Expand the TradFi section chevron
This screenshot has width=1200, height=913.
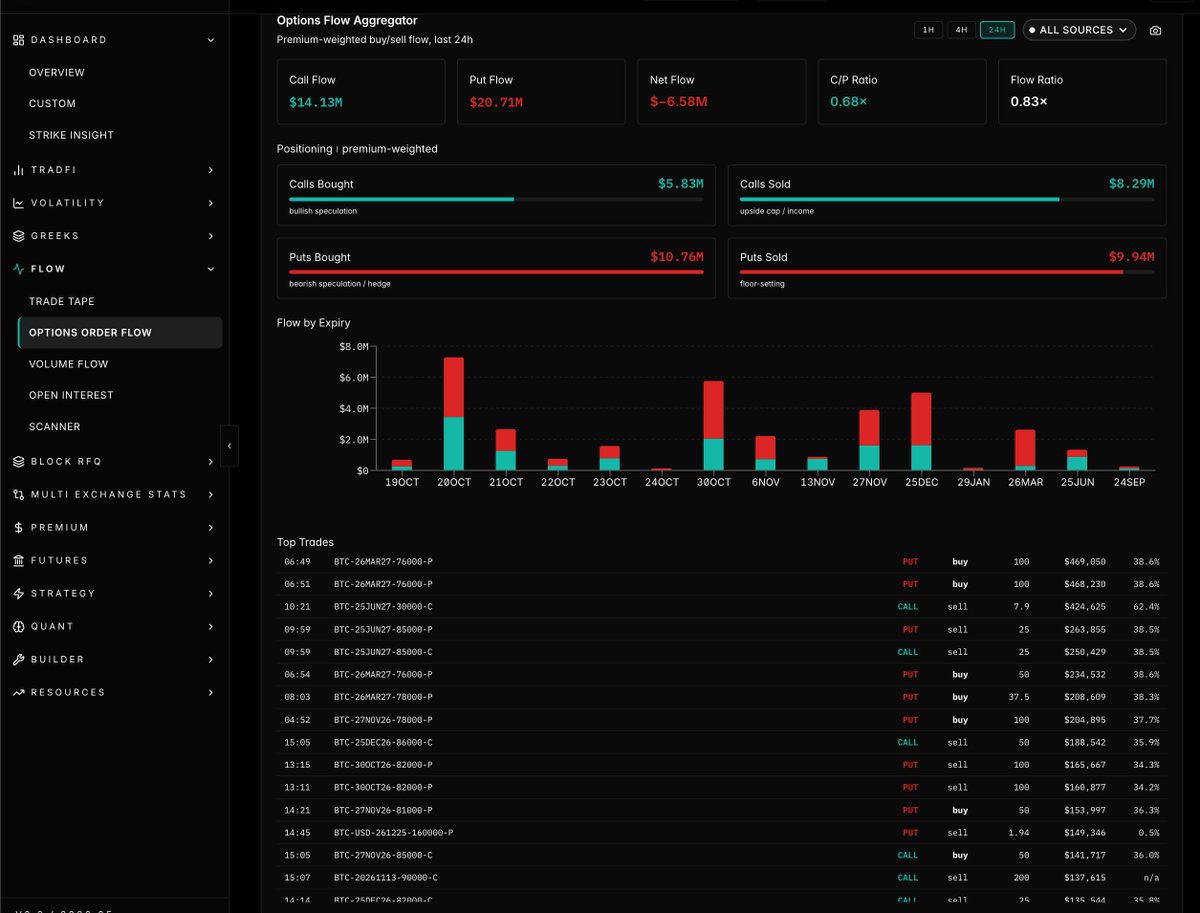click(210, 170)
